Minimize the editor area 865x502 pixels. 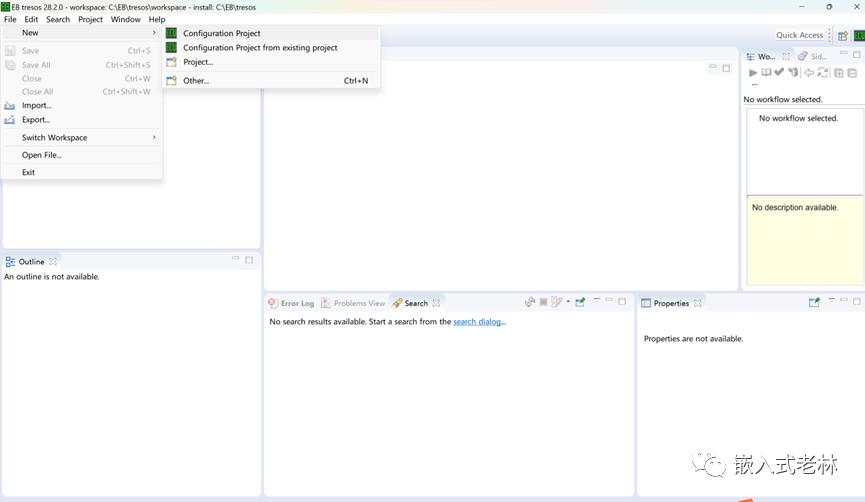tap(713, 67)
